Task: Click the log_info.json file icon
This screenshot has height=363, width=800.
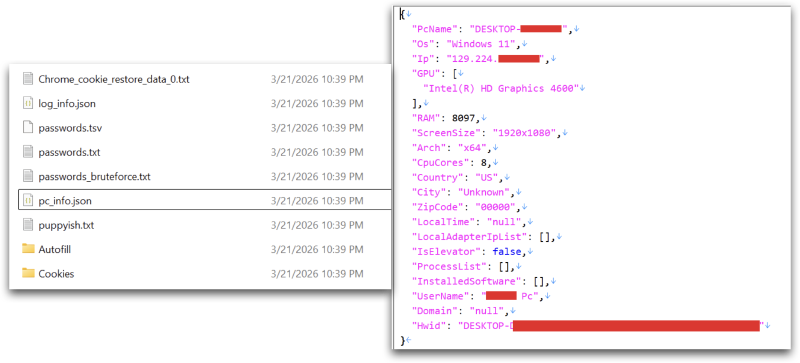Action: click(28, 103)
